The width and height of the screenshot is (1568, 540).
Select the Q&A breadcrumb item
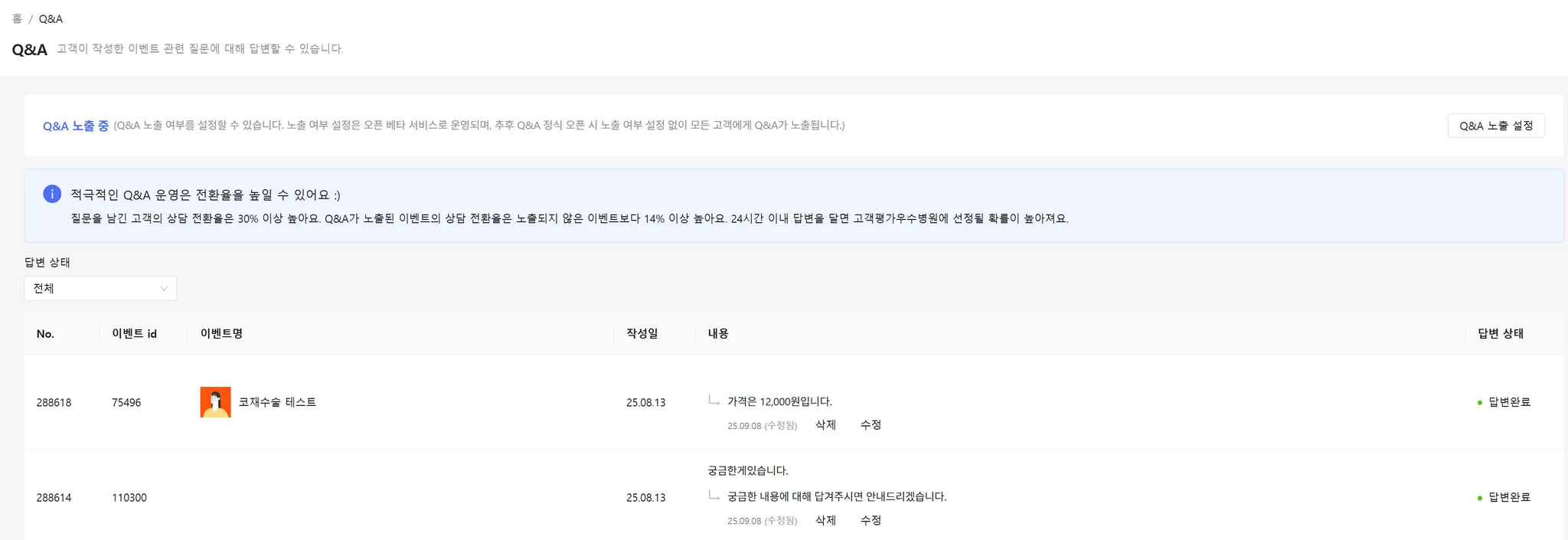[x=51, y=18]
